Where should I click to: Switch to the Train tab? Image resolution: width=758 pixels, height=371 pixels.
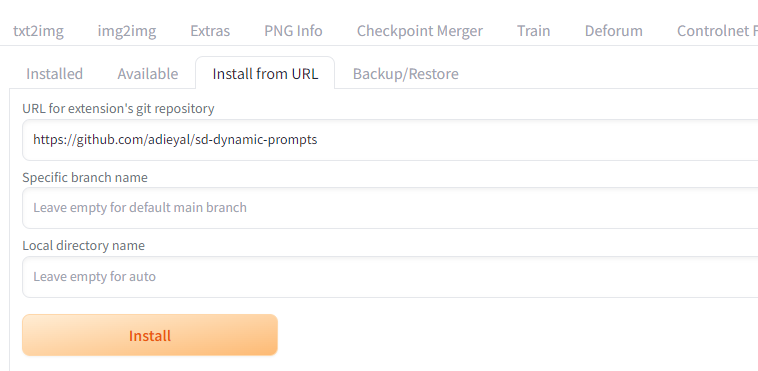click(533, 31)
